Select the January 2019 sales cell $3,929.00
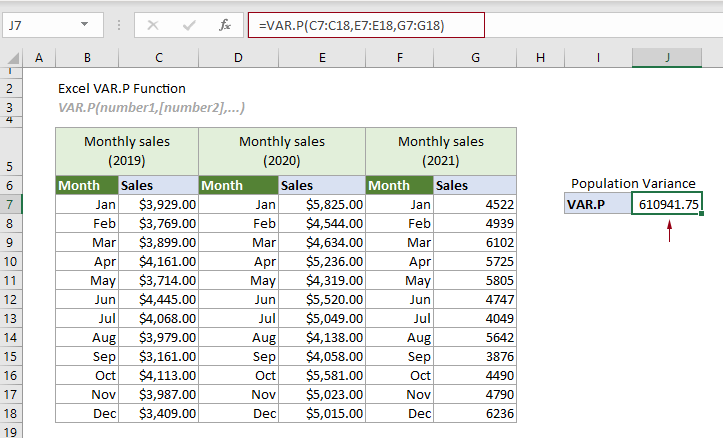Screen dimensions: 723x438 (x=158, y=204)
